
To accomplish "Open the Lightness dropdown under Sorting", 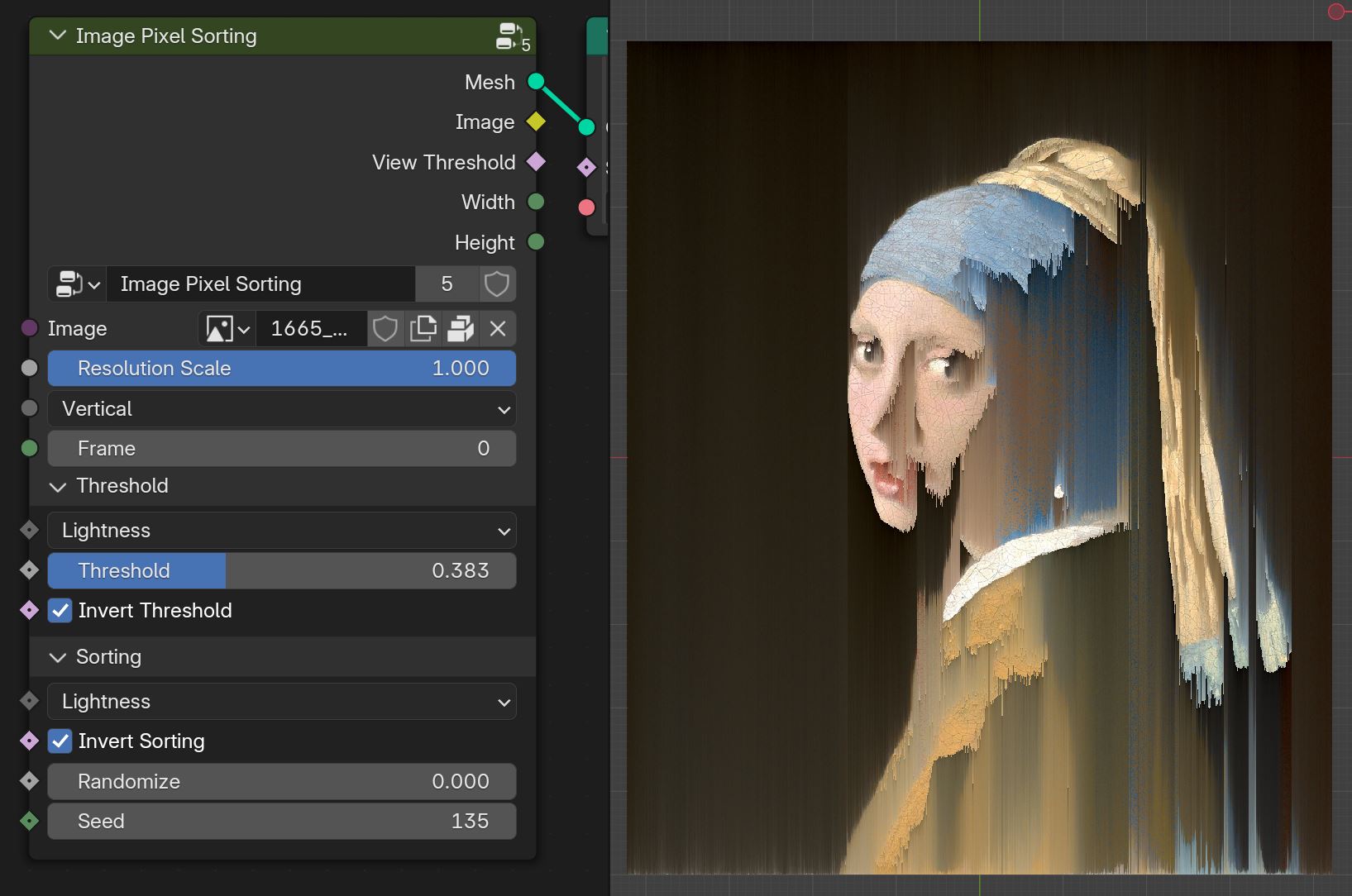I will click(x=282, y=702).
